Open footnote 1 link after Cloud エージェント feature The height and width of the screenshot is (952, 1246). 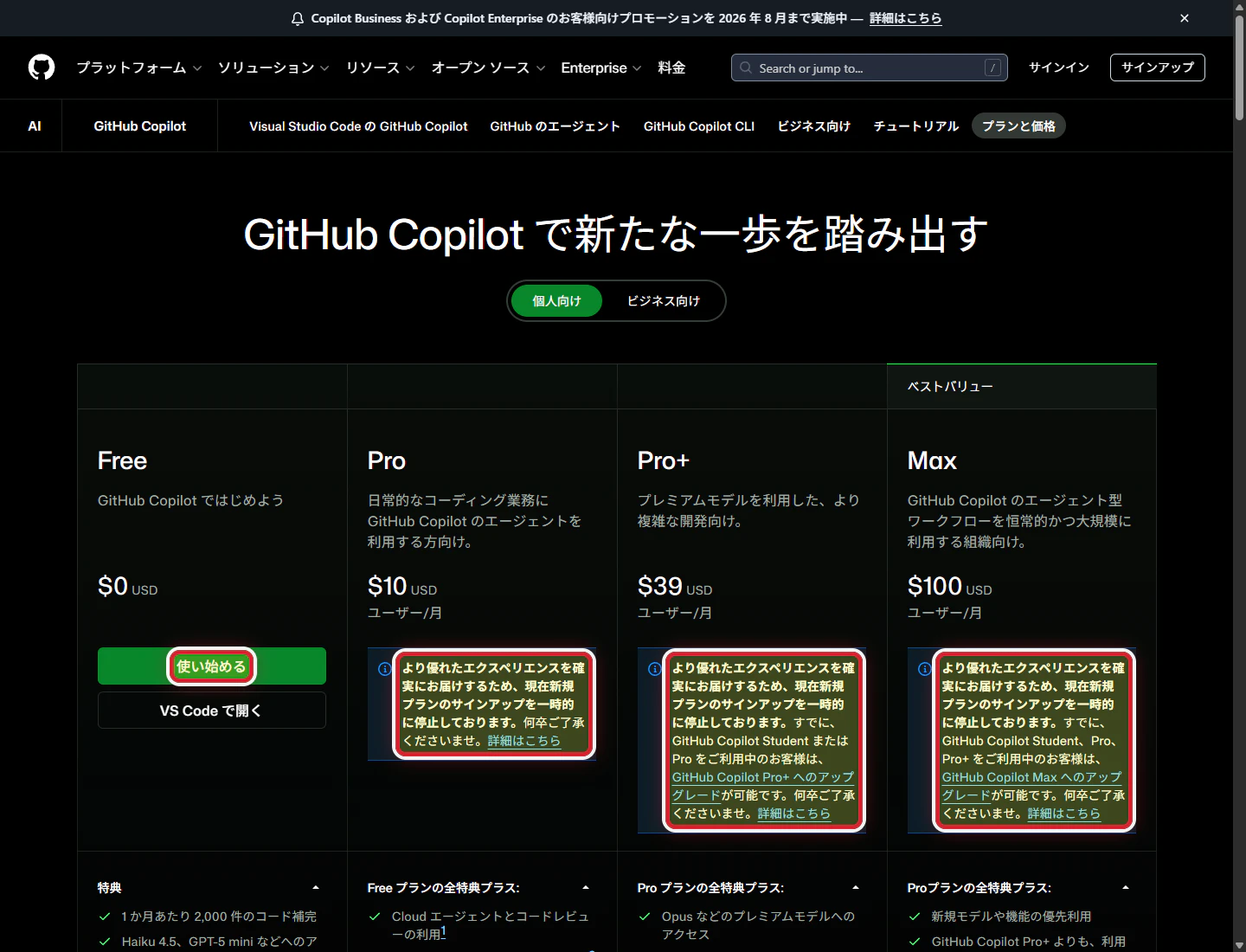[444, 932]
